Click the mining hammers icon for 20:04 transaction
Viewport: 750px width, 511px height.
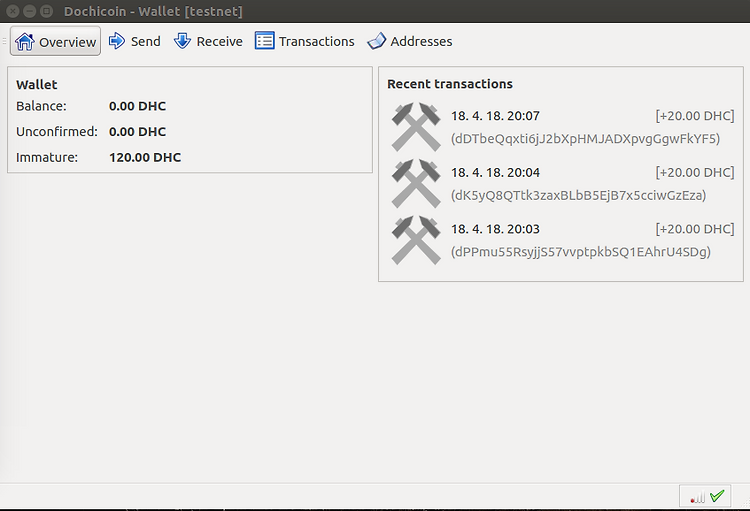click(416, 183)
